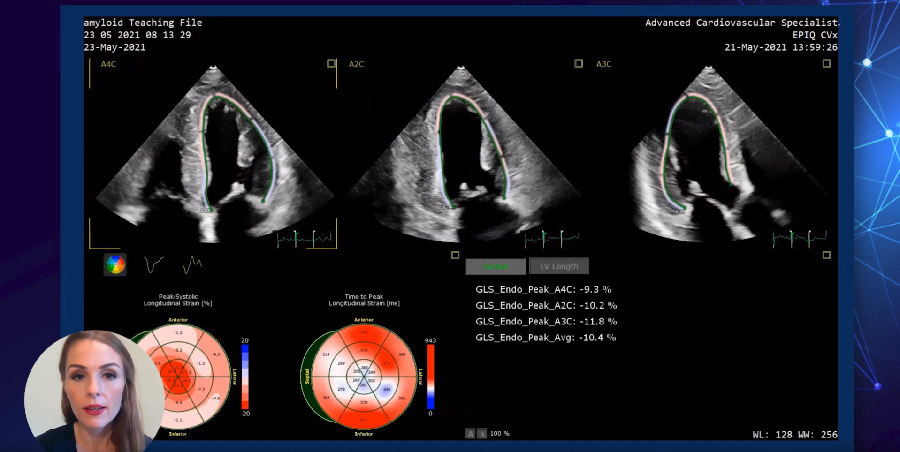The image size is (900, 452).
Task: Select the second strain waveform icon
Action: click(192, 265)
